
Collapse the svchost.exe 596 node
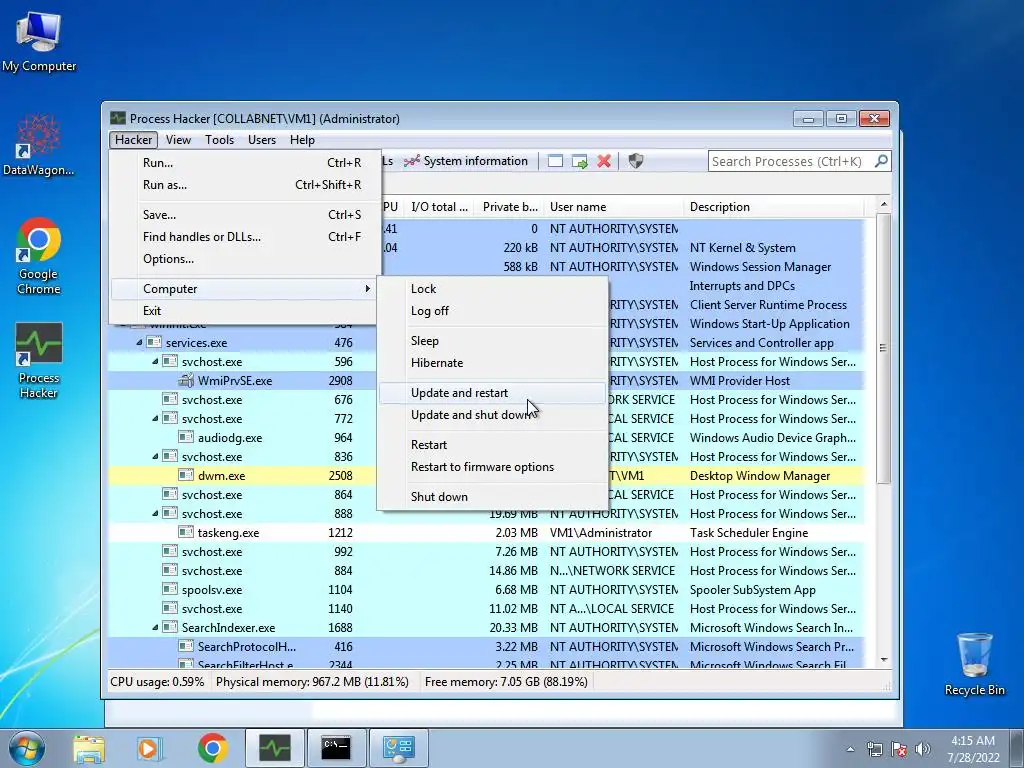[155, 362]
